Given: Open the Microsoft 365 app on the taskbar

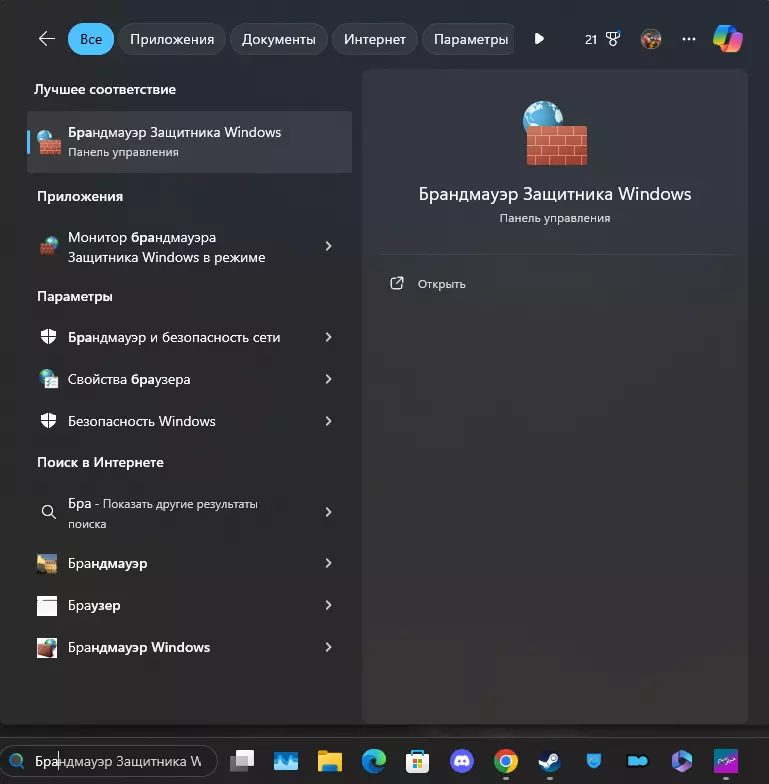Looking at the screenshot, I should point(682,761).
